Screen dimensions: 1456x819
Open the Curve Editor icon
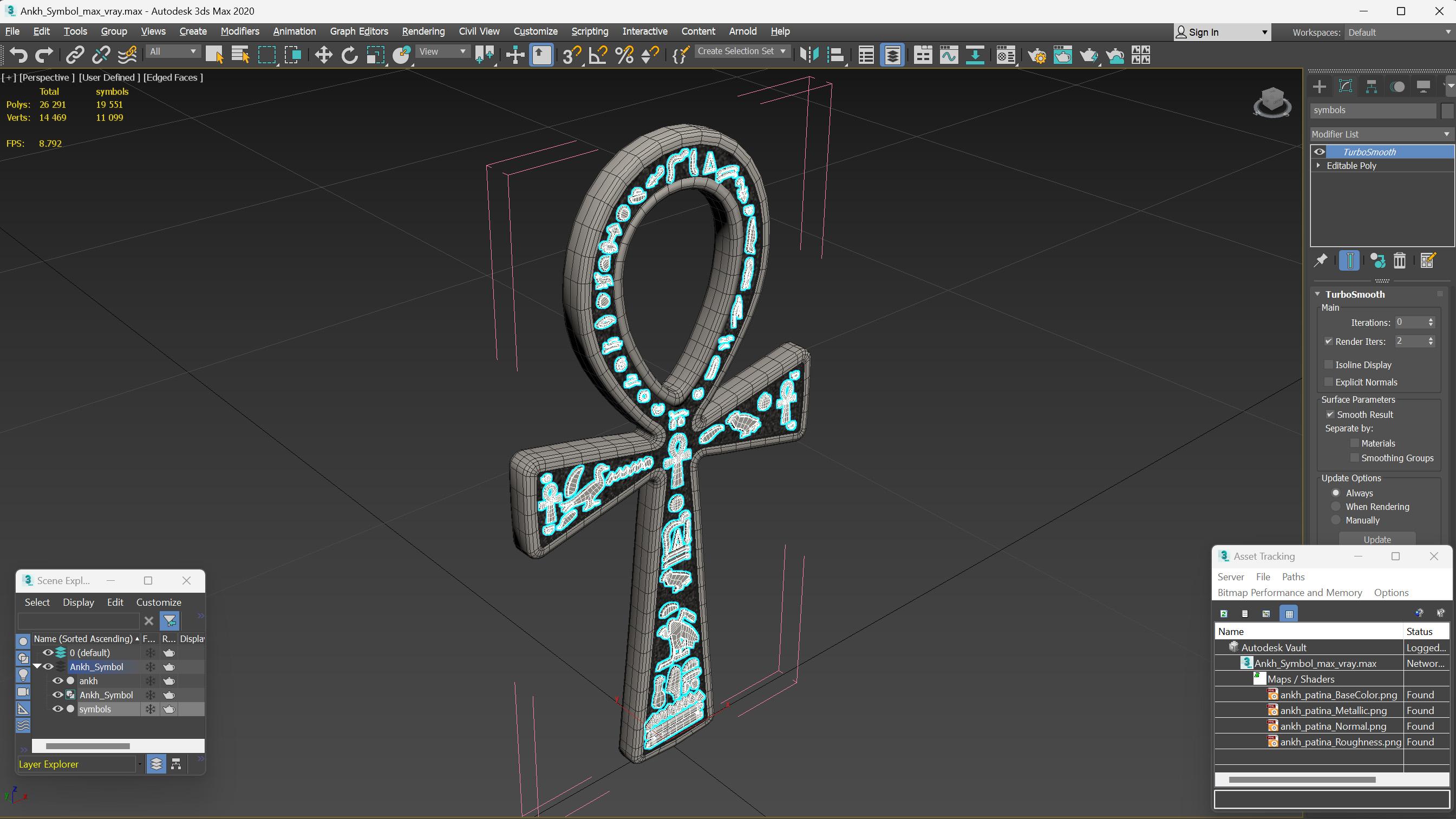point(949,55)
